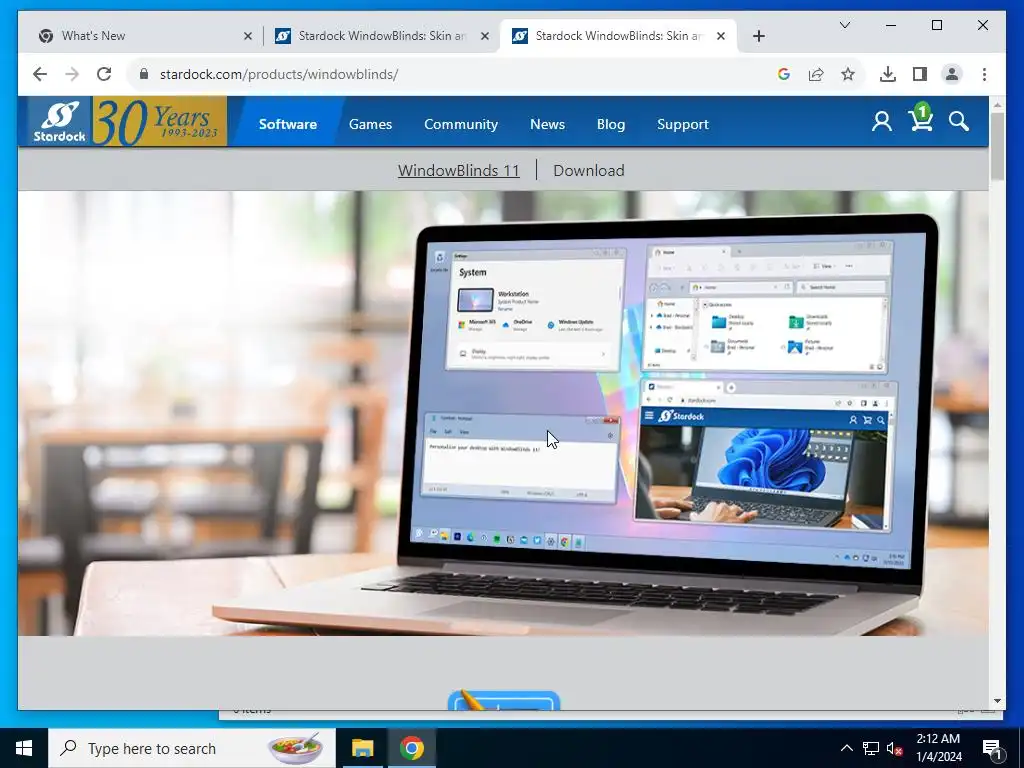Open the notification center
Image resolution: width=1024 pixels, height=768 pixels.
coord(993,748)
